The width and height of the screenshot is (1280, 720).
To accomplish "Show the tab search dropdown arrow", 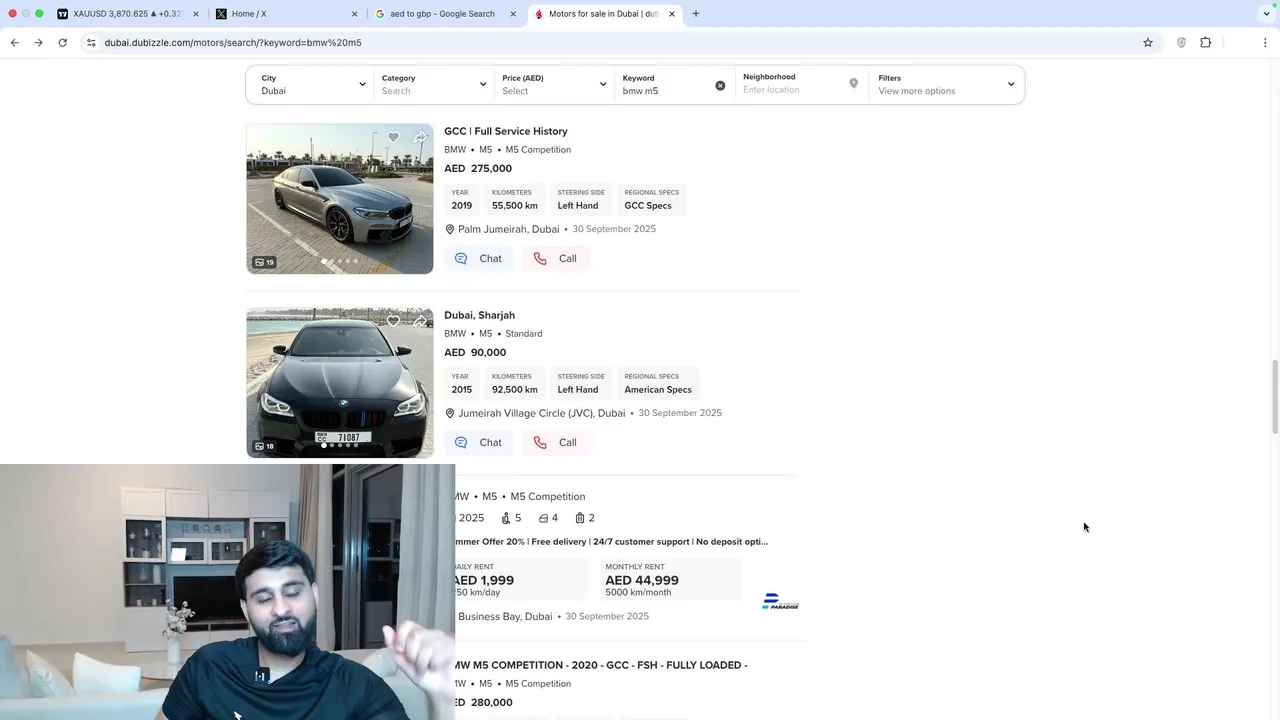I will (x=1266, y=14).
